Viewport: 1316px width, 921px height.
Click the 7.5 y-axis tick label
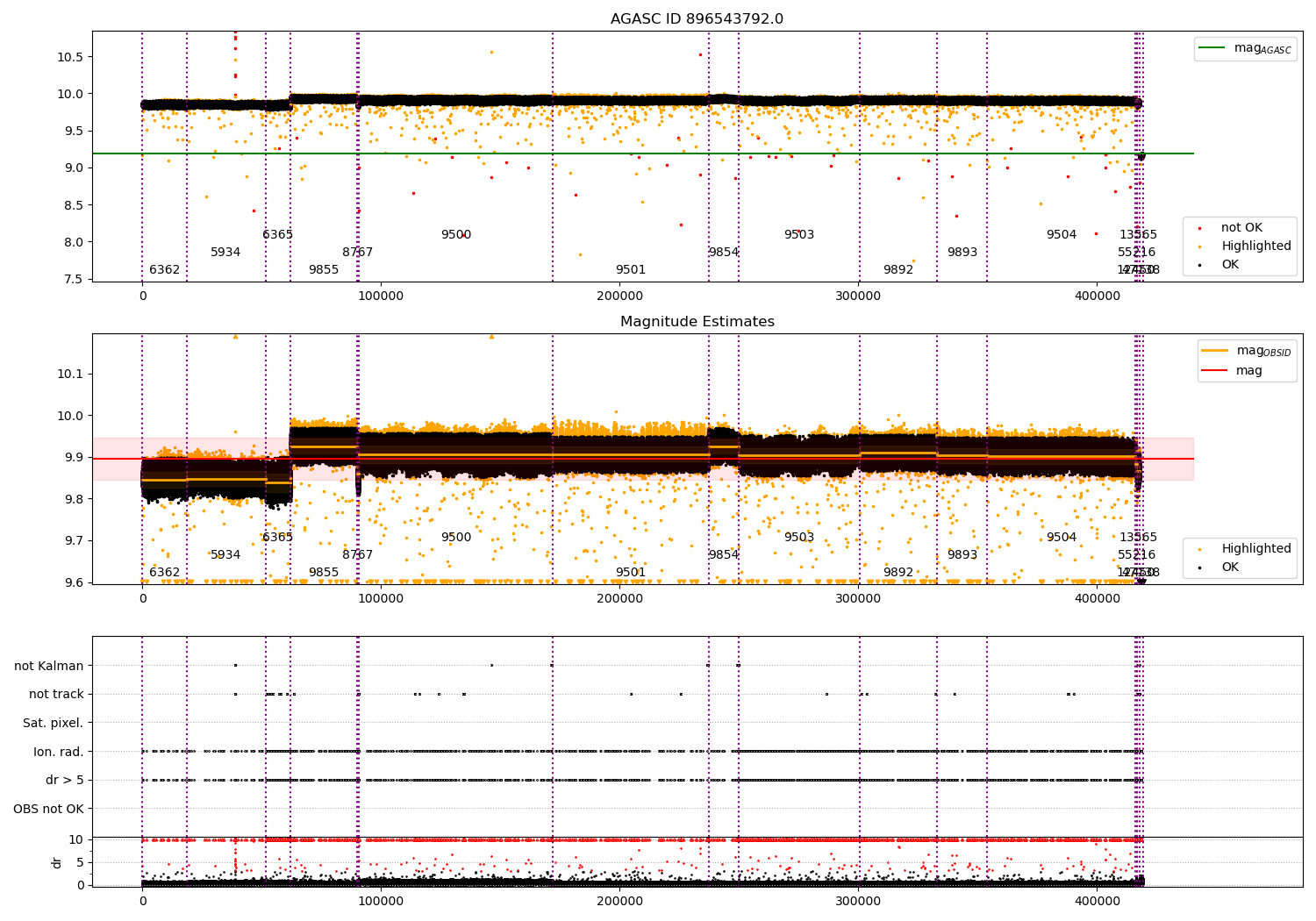pyautogui.click(x=74, y=279)
